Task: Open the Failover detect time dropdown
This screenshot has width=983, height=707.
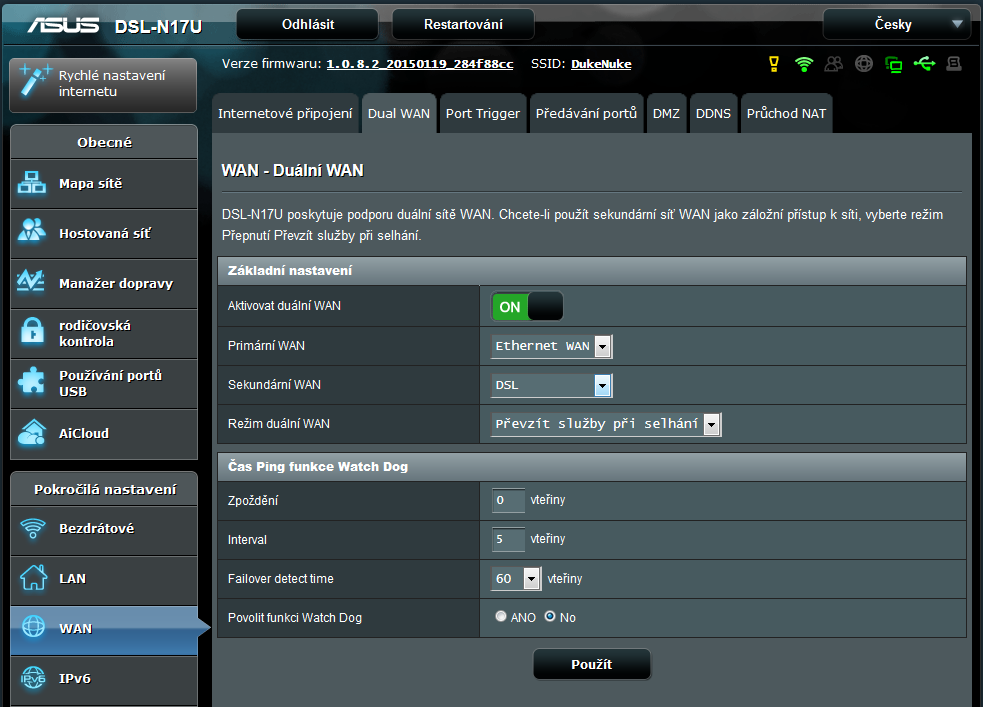Action: coord(517,579)
